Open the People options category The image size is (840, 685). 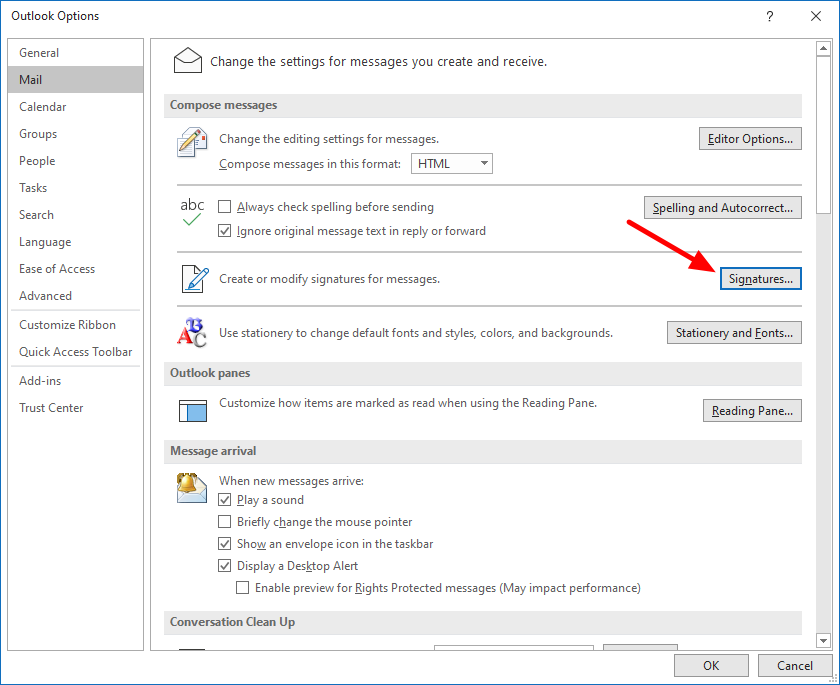76,161
